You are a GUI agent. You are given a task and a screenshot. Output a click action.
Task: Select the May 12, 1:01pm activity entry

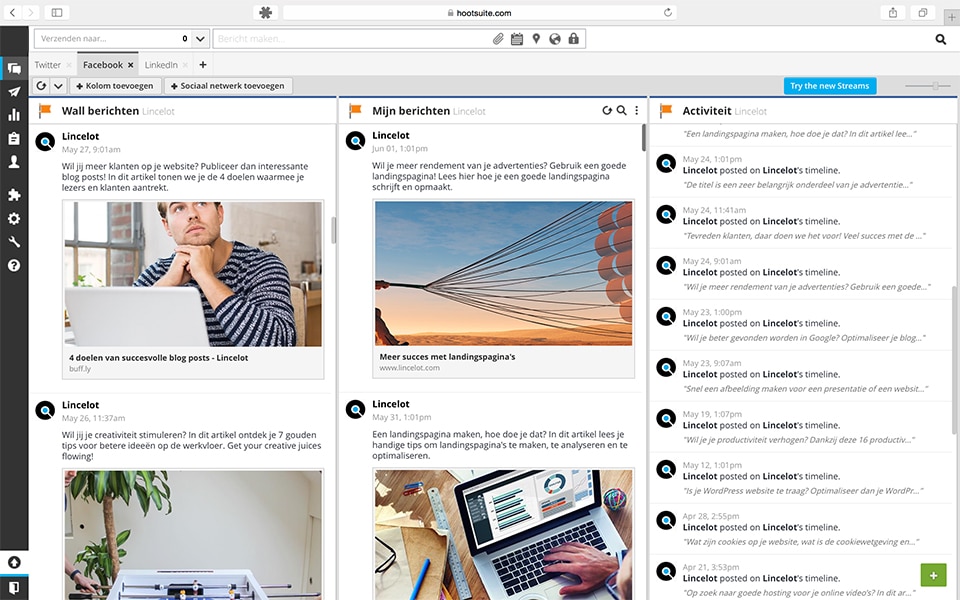pos(801,478)
